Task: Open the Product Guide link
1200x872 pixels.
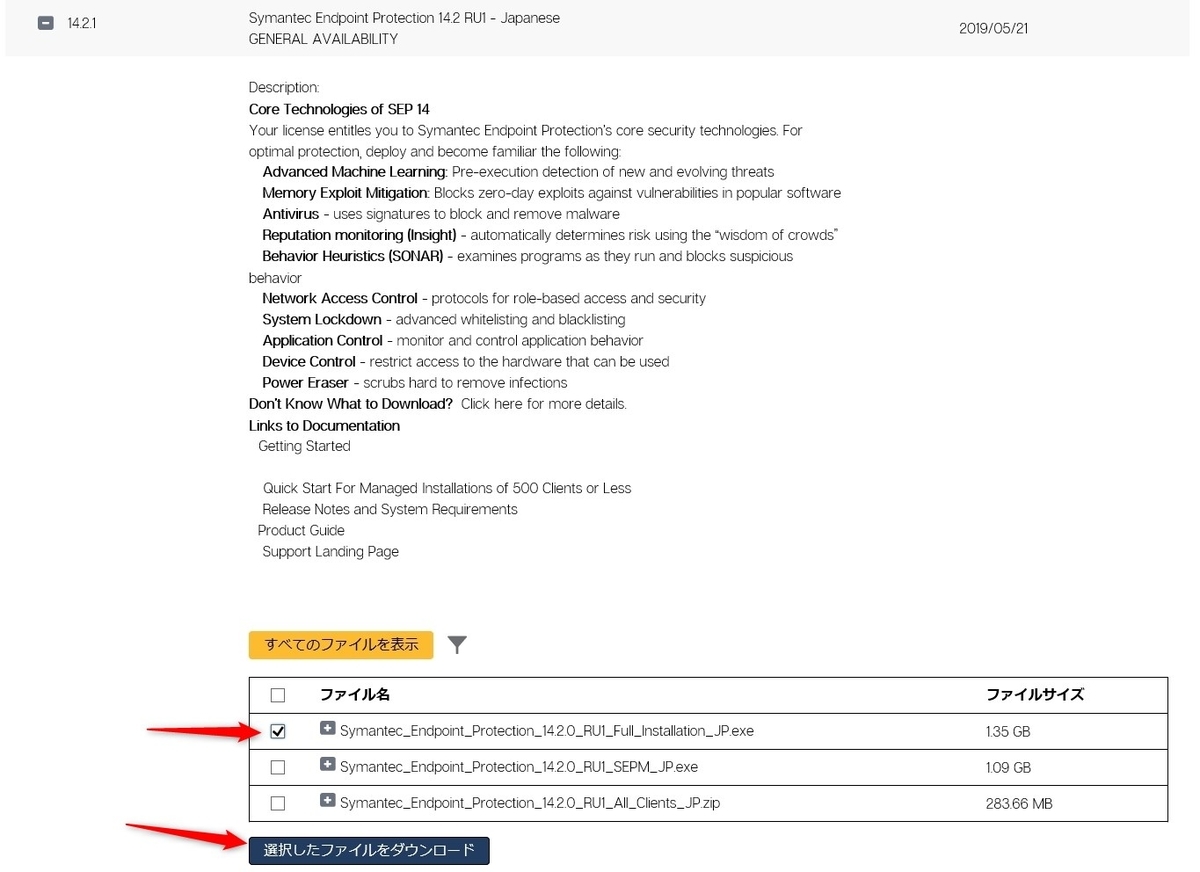Action: coord(301,530)
